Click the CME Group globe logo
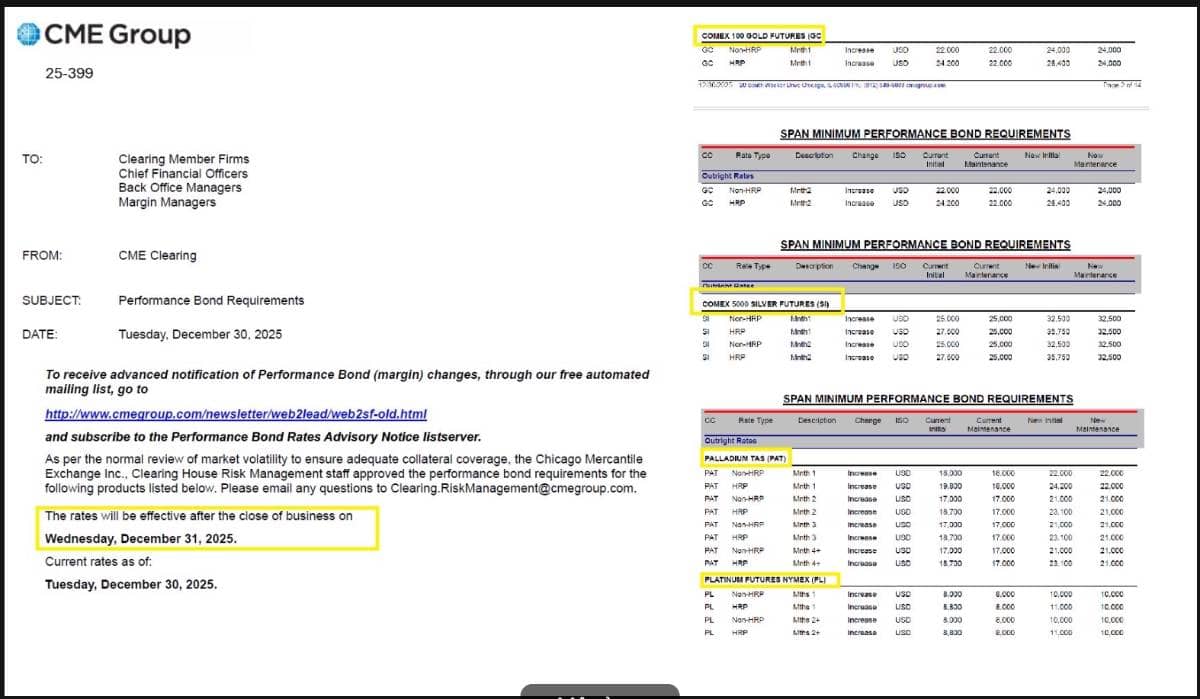This screenshot has width=1200, height=699. 29,34
